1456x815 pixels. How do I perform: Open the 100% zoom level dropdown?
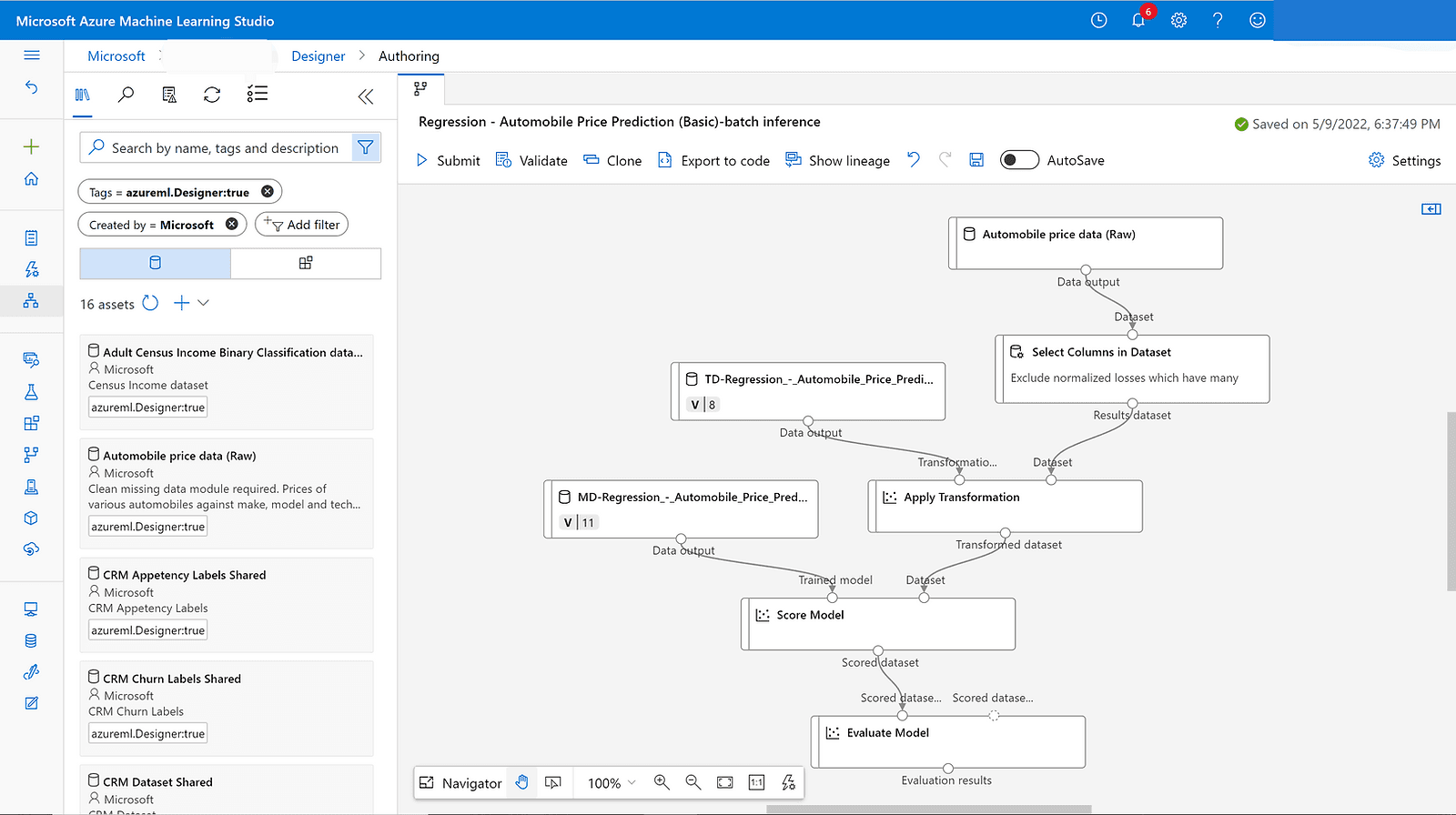(x=612, y=783)
